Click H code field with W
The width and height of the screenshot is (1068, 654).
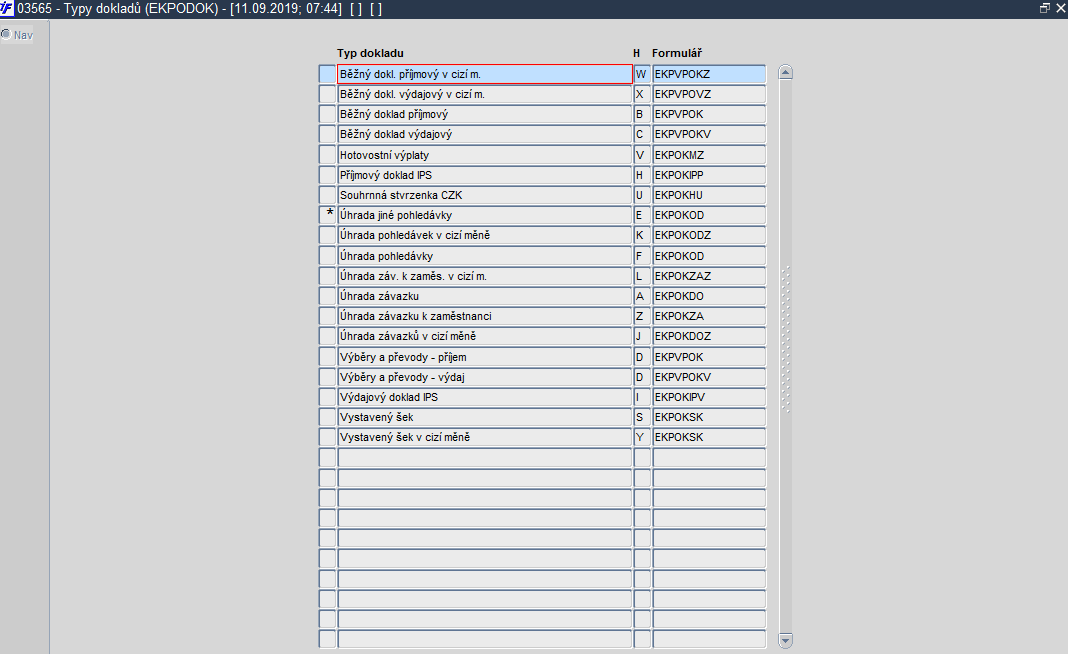(642, 74)
